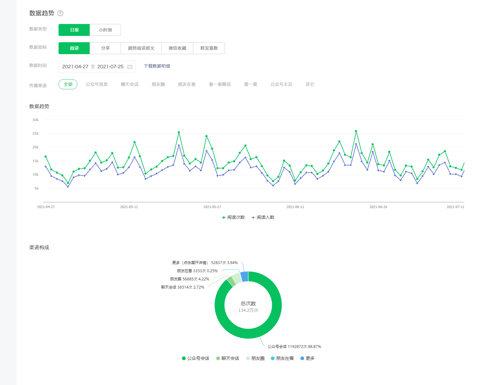The height and width of the screenshot is (385, 481).
Task: Choose the 朋友圈 channel filter
Action: coord(158,84)
